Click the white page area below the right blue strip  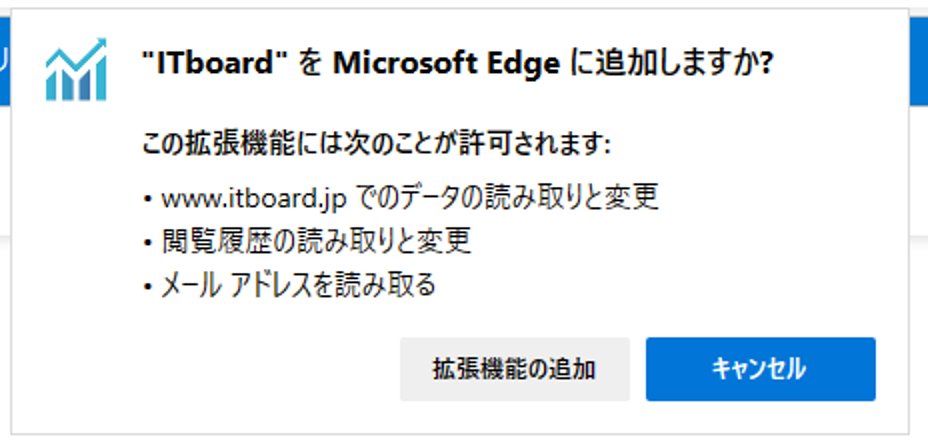click(x=919, y=172)
